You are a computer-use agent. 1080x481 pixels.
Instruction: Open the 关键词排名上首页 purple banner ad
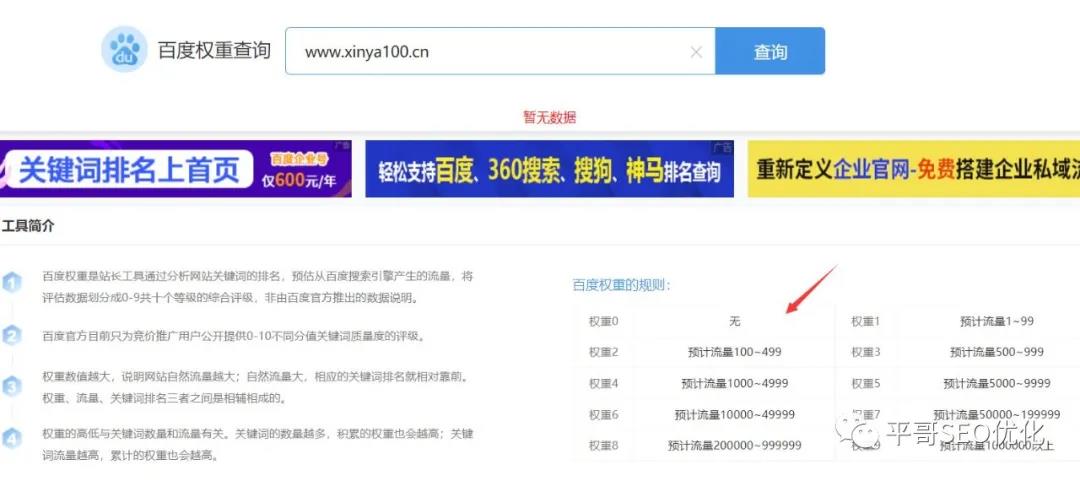[x=176, y=169]
